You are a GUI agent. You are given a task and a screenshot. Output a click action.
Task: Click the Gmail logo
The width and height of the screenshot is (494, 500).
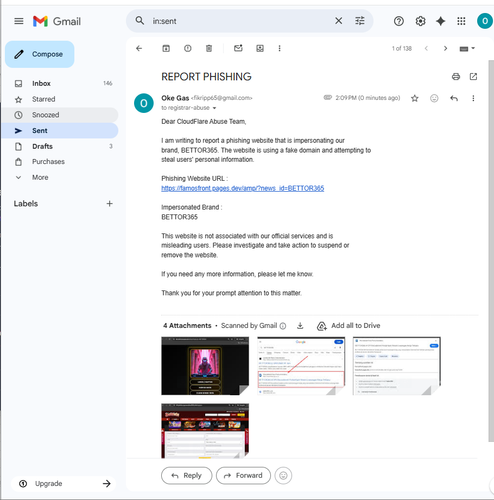click(x=57, y=21)
